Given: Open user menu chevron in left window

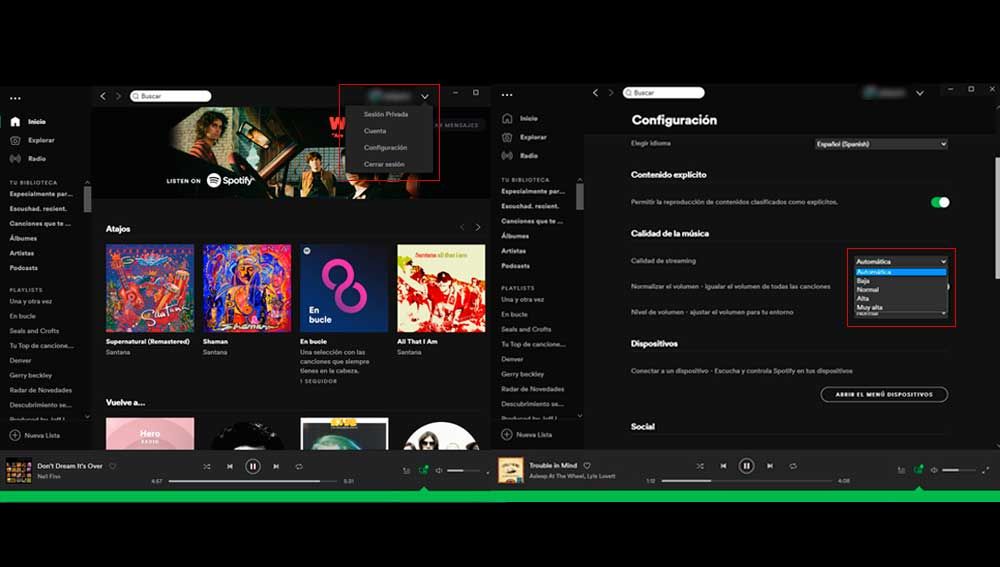Looking at the screenshot, I should pos(425,97).
